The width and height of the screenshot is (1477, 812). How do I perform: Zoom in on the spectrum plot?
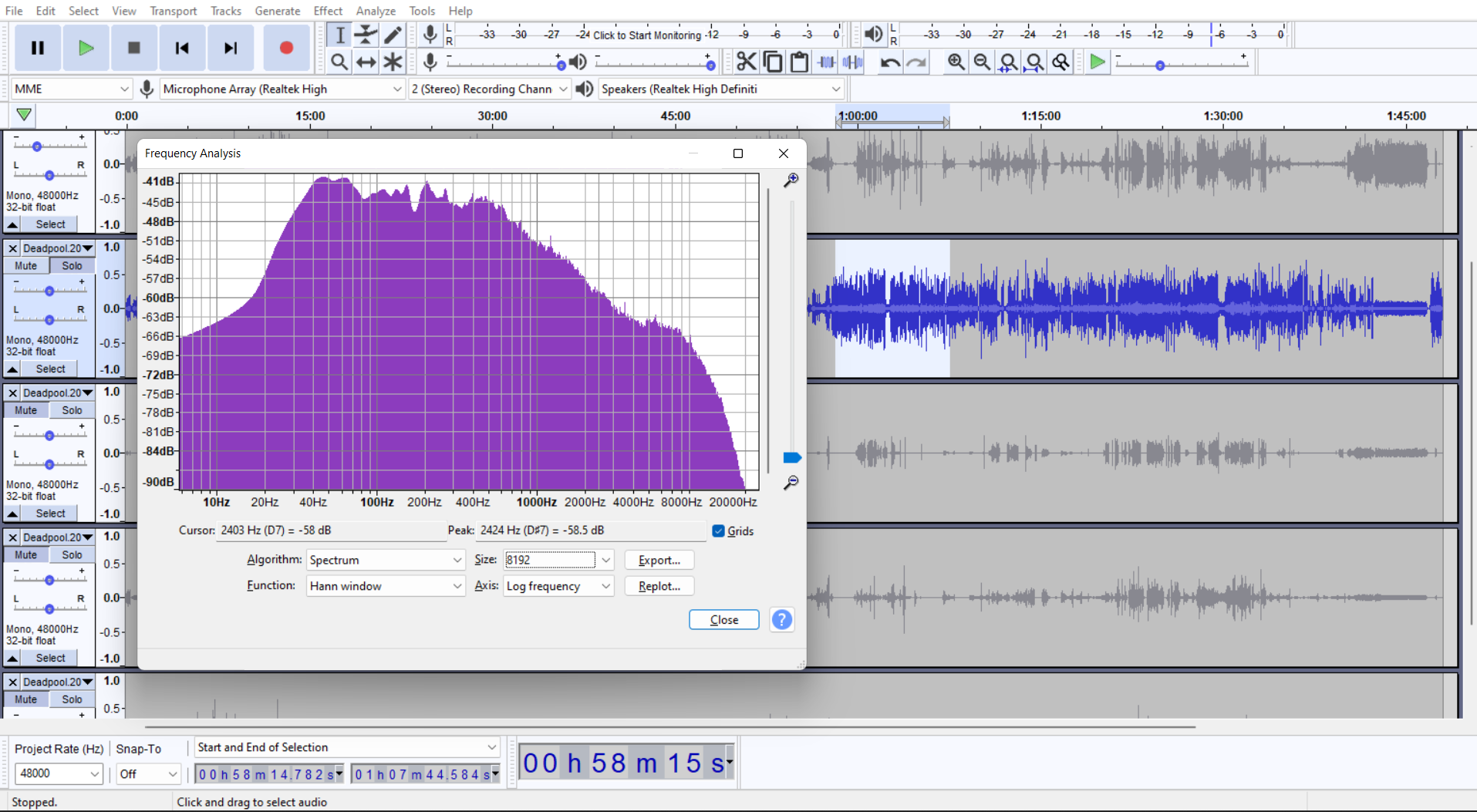[791, 180]
